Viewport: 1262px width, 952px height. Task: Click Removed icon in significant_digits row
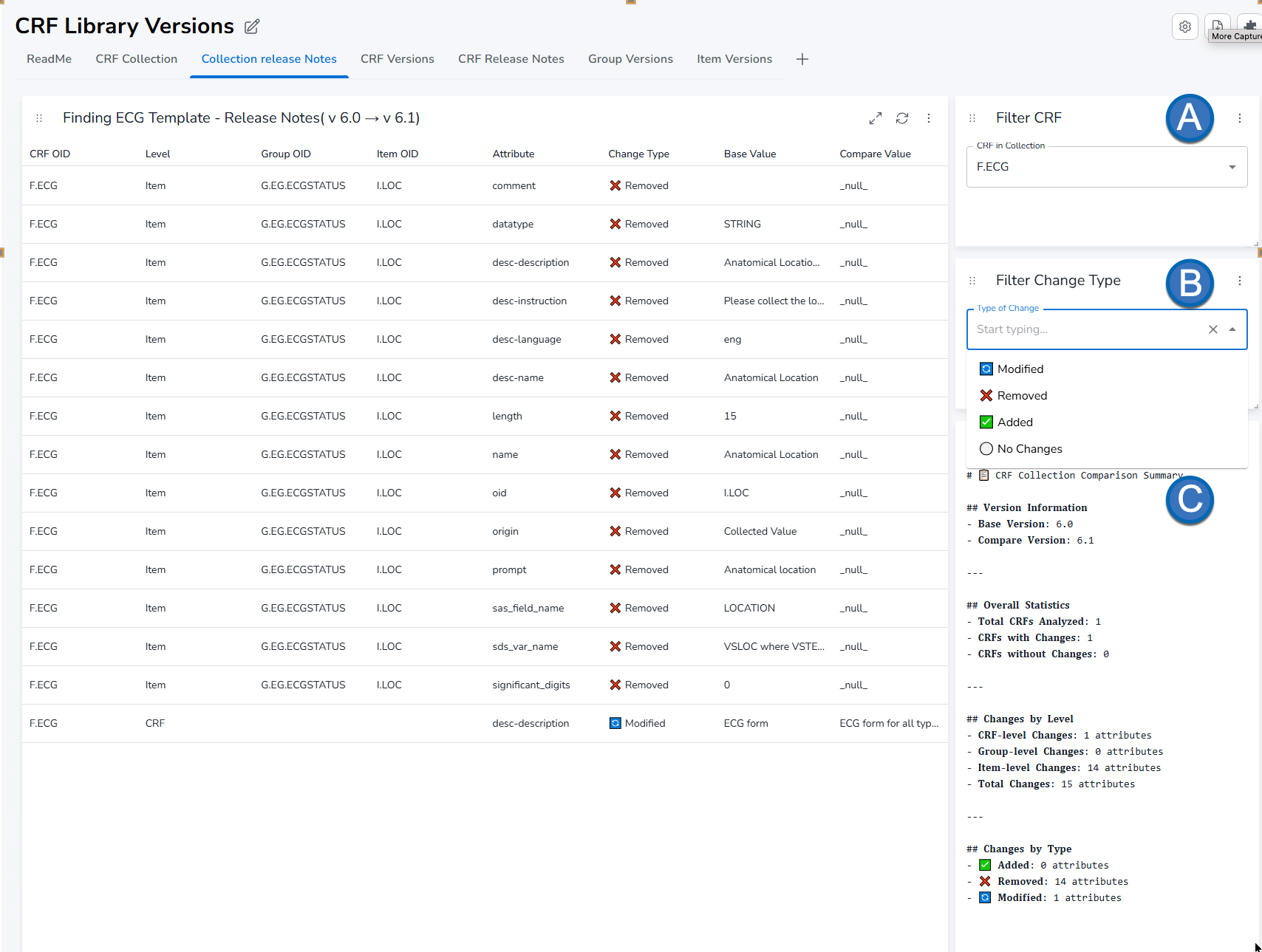[x=615, y=685]
